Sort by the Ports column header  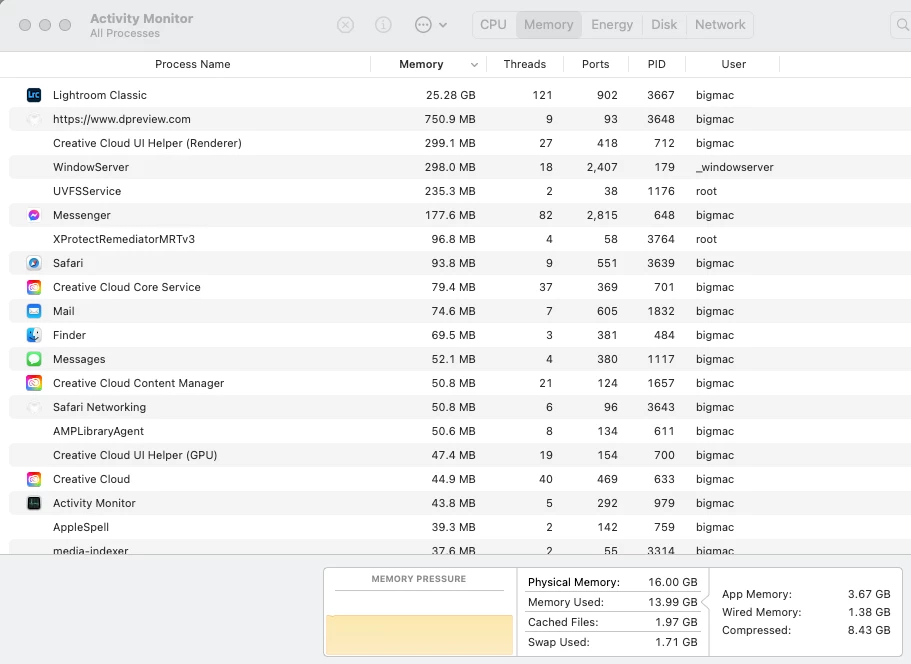tap(596, 64)
